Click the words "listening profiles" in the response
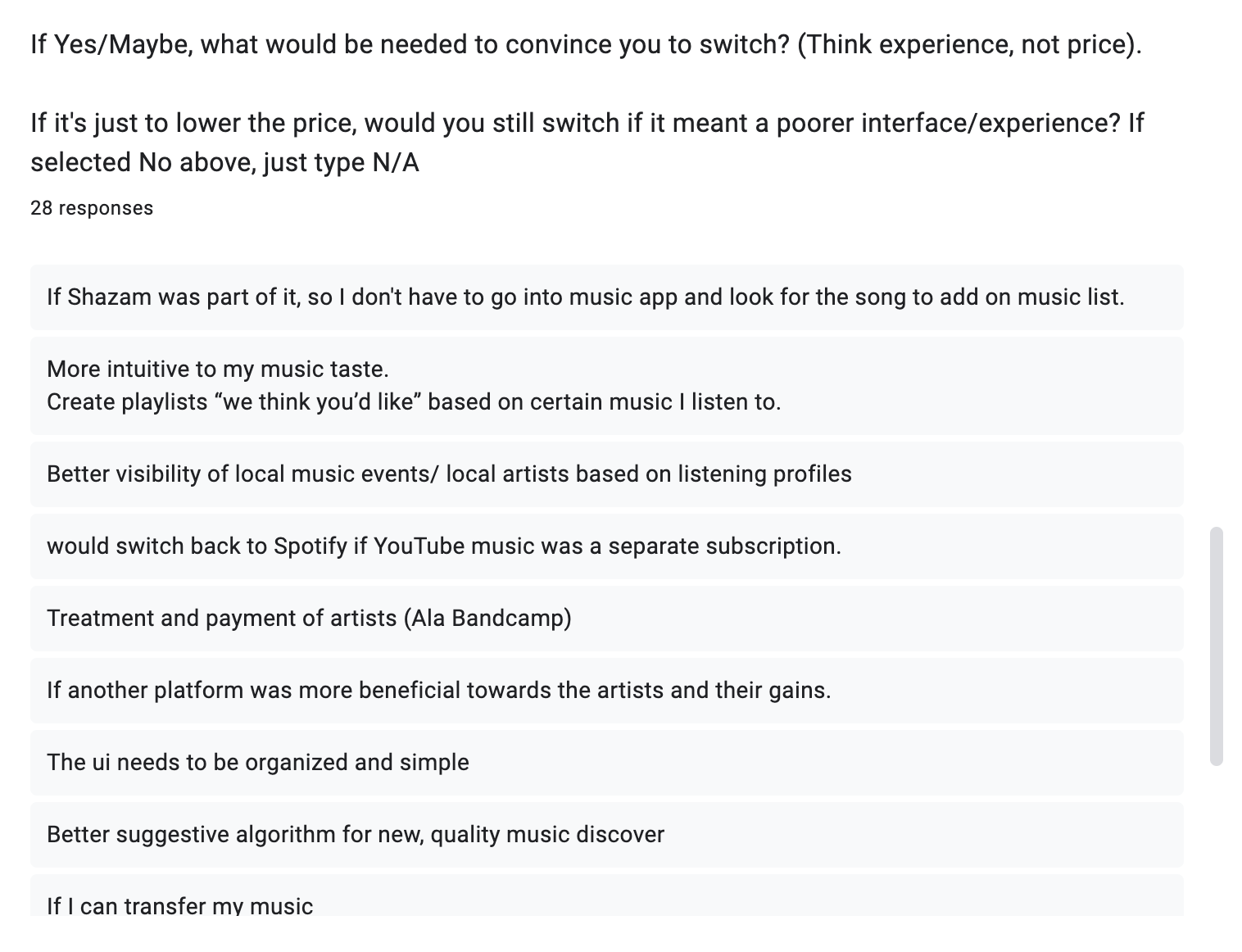 pyautogui.click(x=764, y=474)
